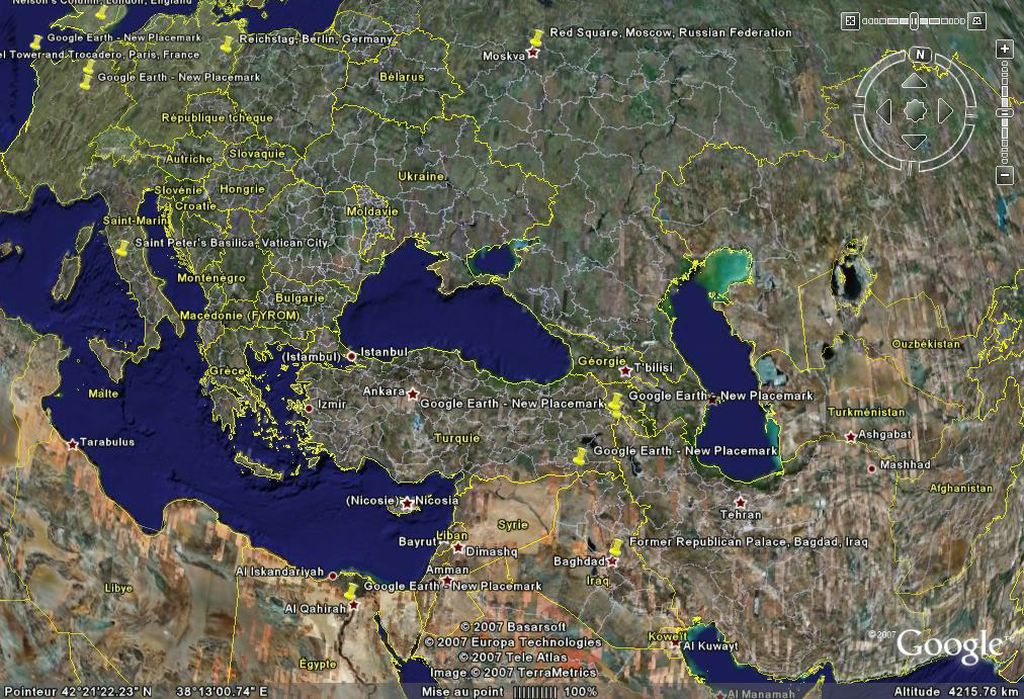The image size is (1024, 699).
Task: Click the tilt slider handle
Action: point(914,21)
